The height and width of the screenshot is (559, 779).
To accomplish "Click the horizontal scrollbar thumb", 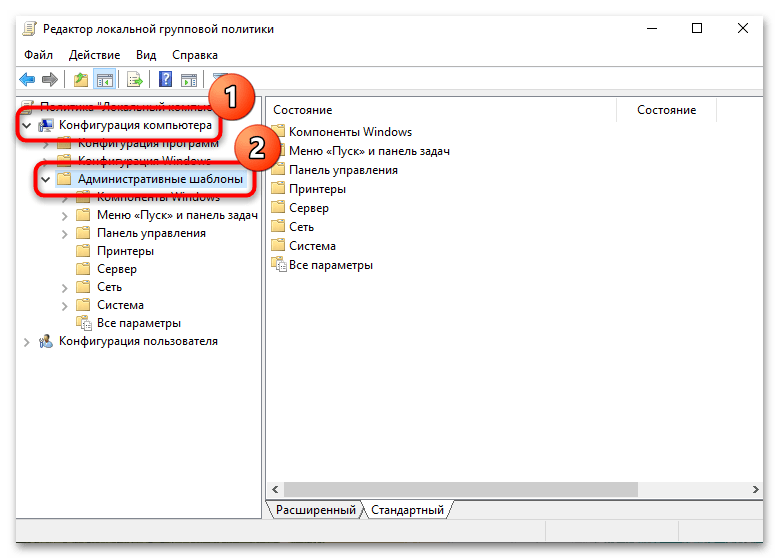I will pyautogui.click(x=461, y=489).
